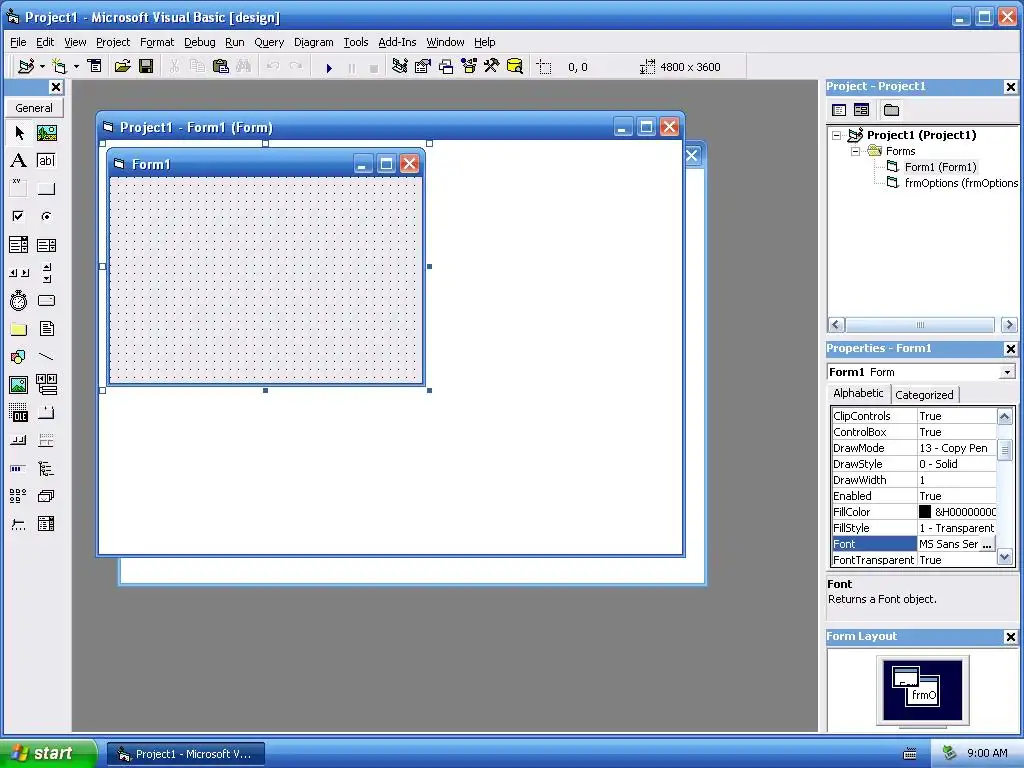The image size is (1024, 768).
Task: Select the Data control tool
Action: 46,385
